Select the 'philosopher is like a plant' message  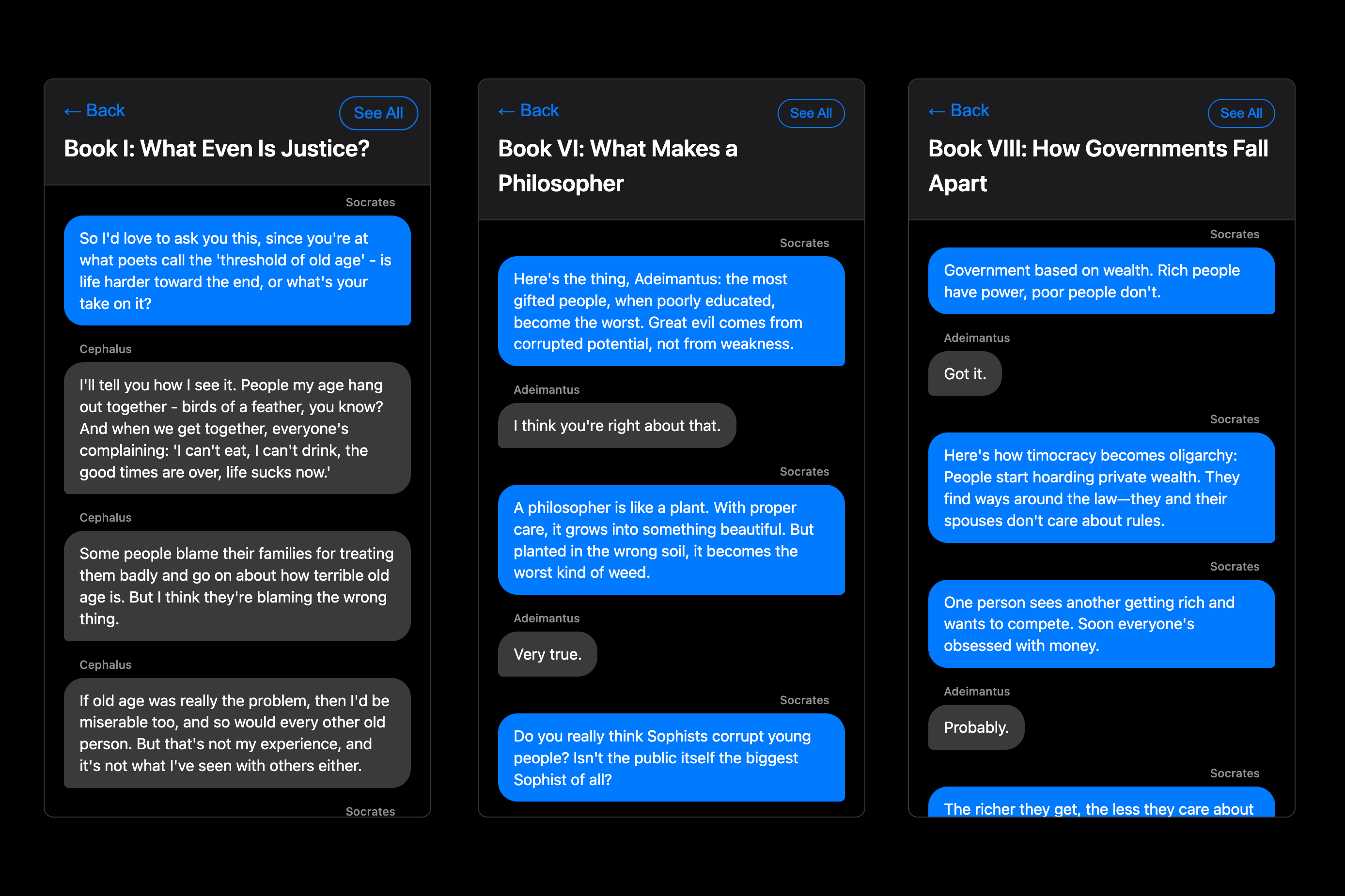click(x=671, y=540)
